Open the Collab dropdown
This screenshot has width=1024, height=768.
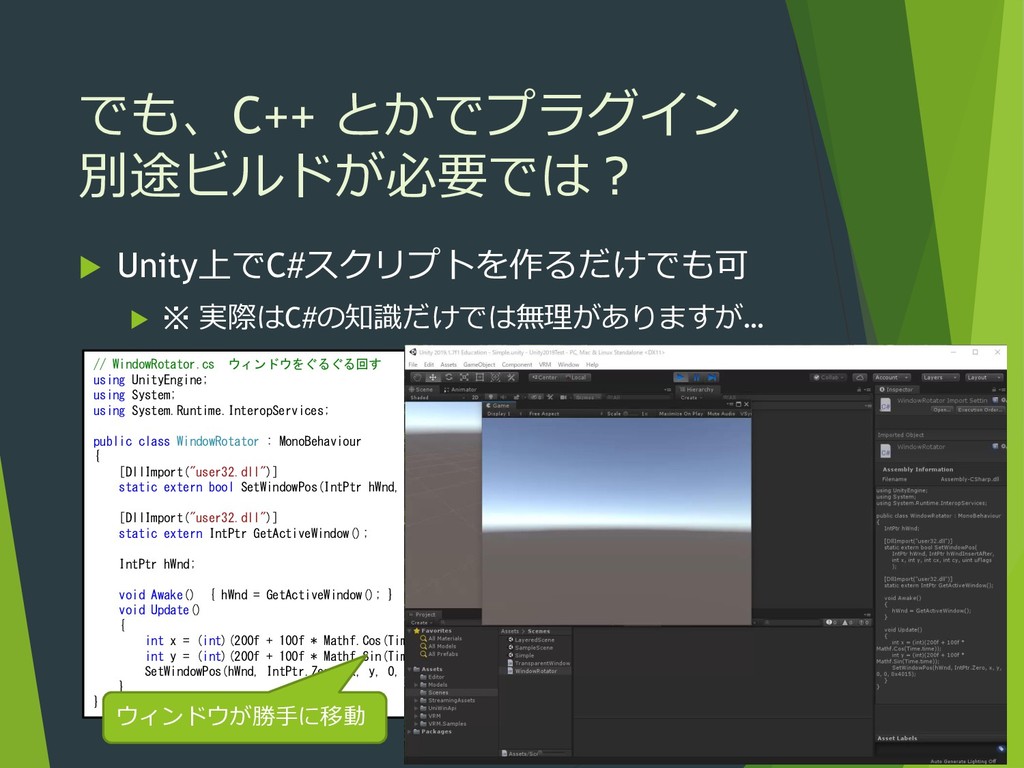[x=827, y=377]
